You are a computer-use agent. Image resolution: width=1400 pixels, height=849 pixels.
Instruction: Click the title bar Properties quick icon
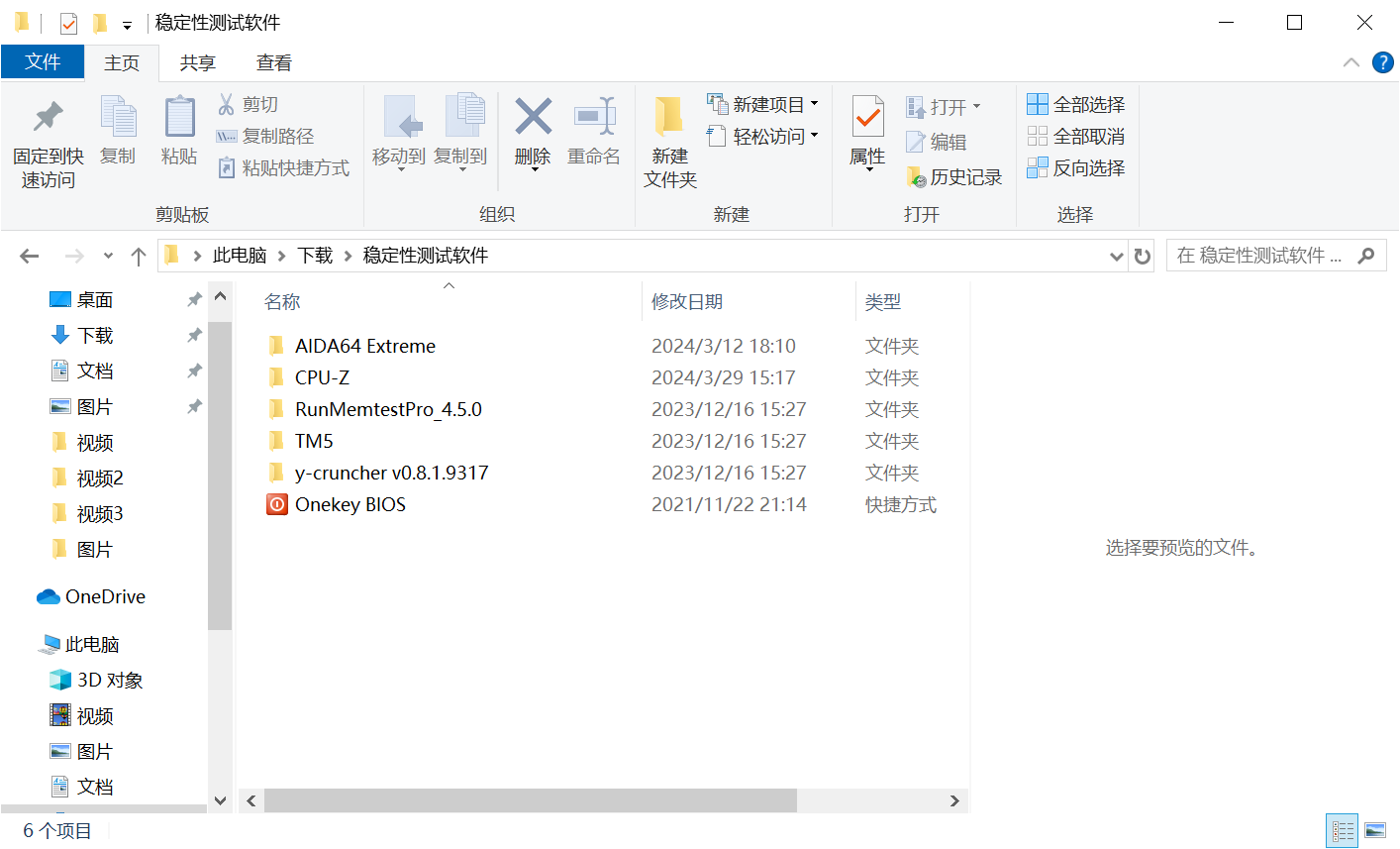click(x=68, y=23)
